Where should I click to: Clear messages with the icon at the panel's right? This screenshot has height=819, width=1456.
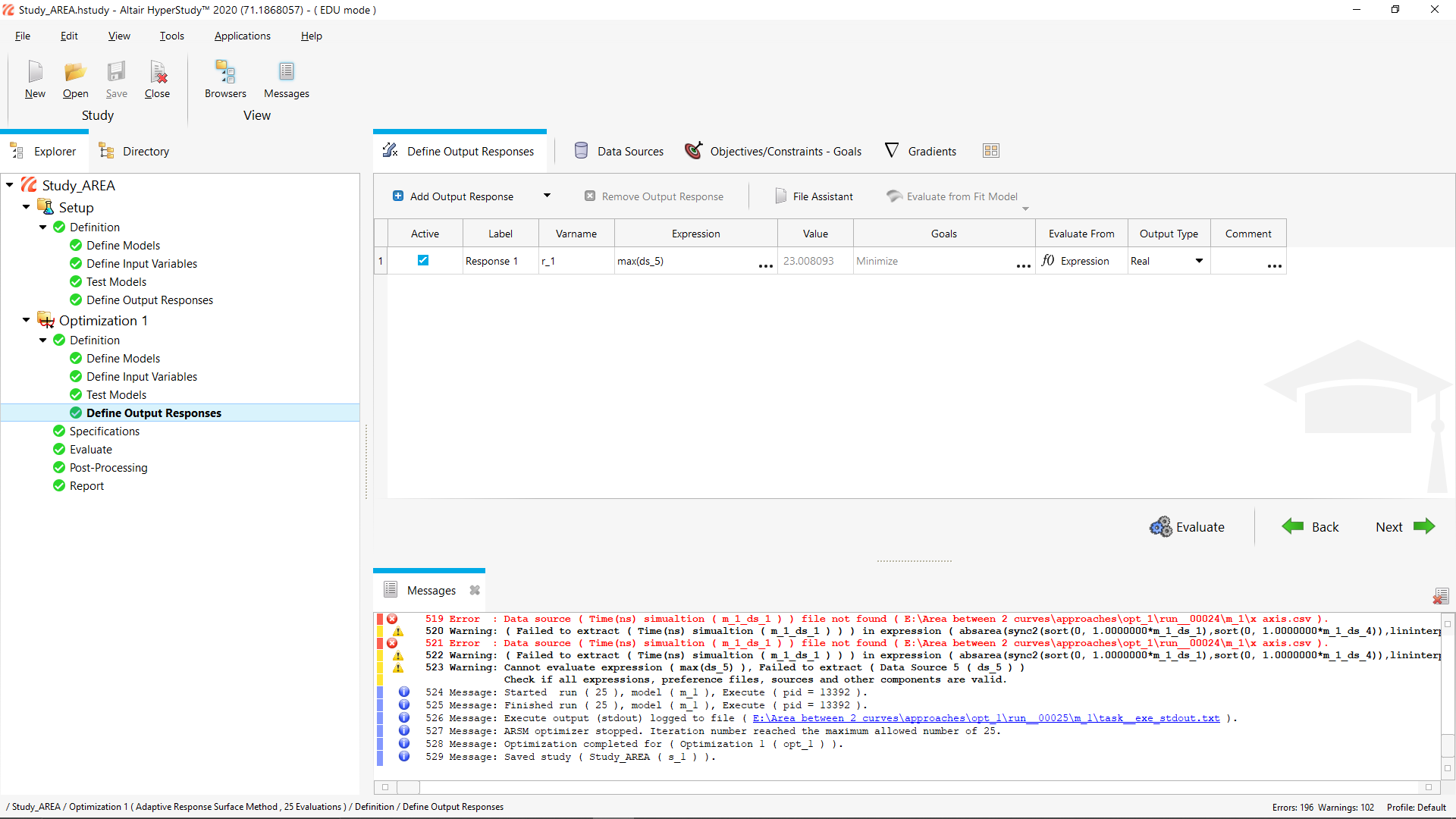[x=1441, y=596]
